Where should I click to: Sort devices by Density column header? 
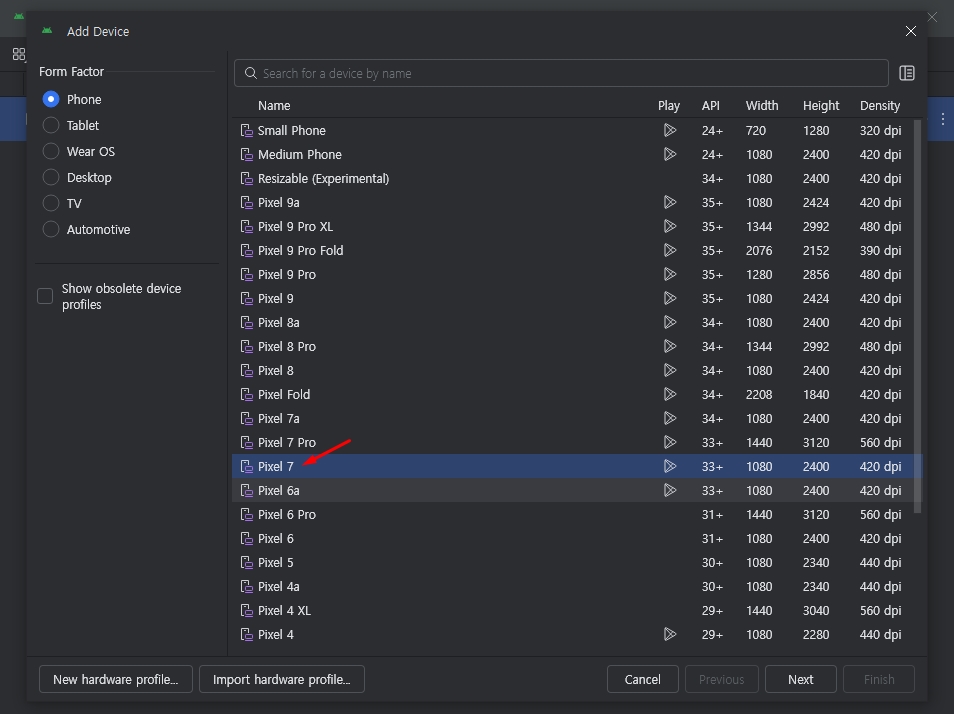point(880,106)
